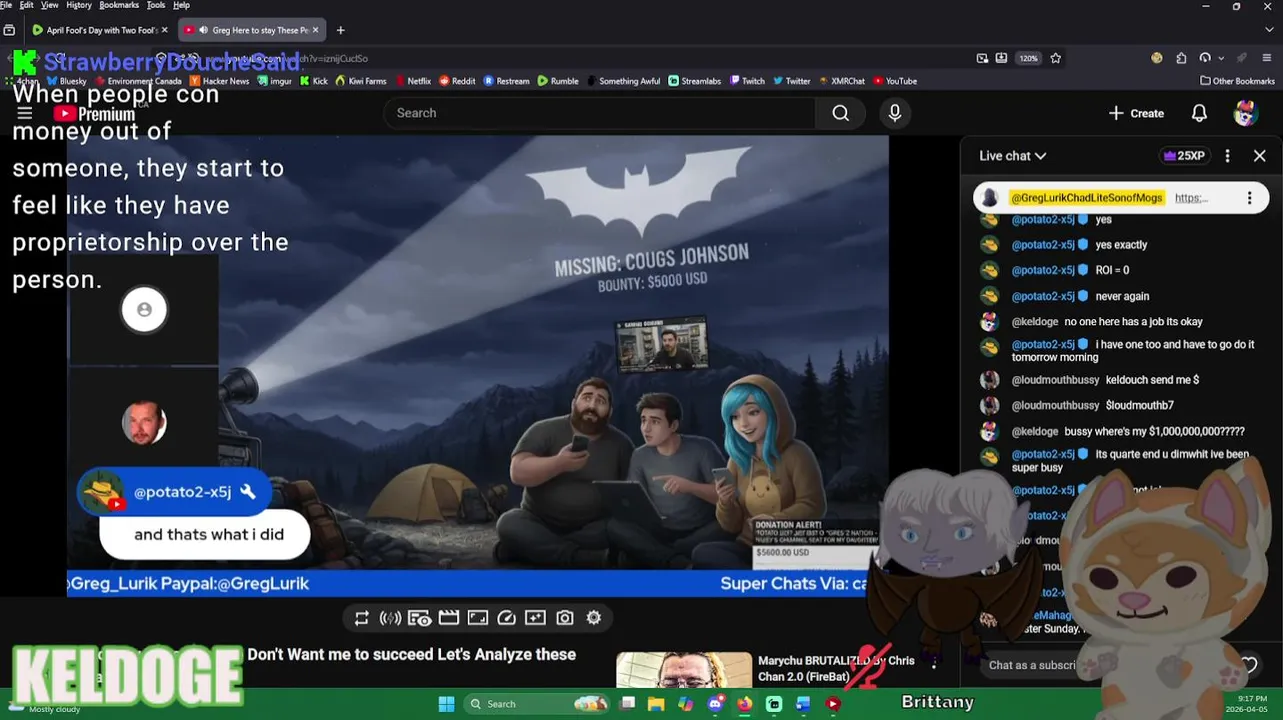Click @potato2-x5j name in 'ROI = 0' message
This screenshot has height=720, width=1283.
(1043, 270)
